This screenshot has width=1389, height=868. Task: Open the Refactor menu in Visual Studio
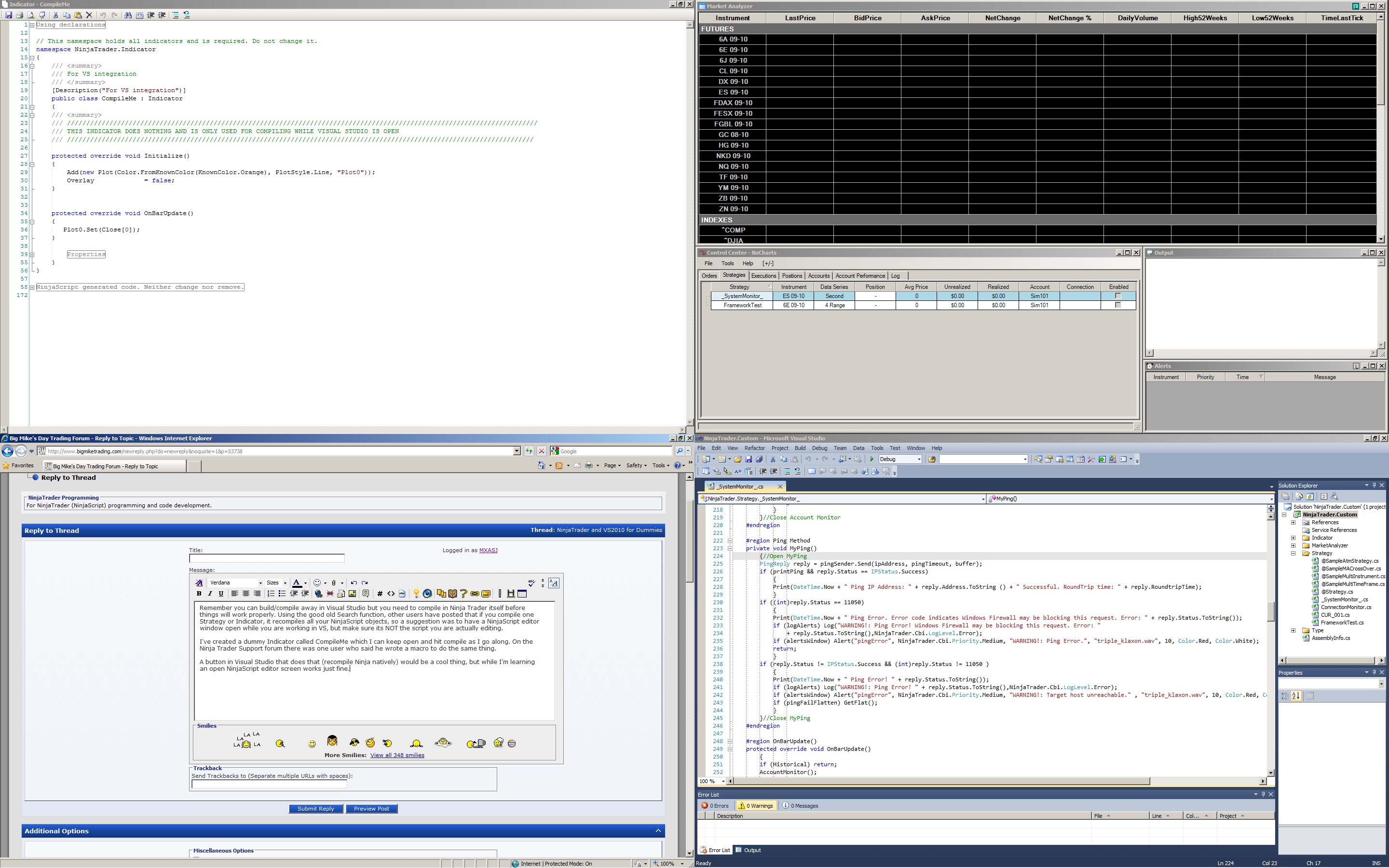(x=754, y=448)
